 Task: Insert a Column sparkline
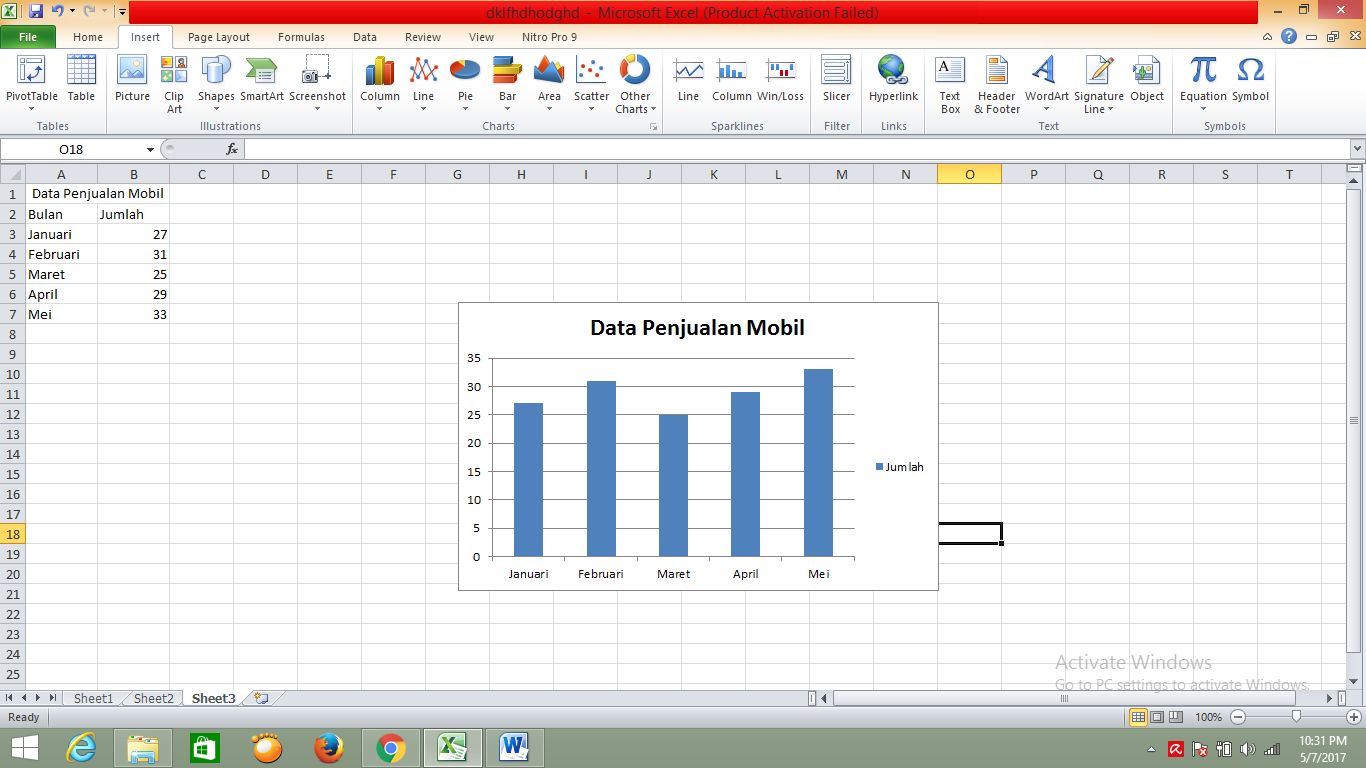coord(732,80)
